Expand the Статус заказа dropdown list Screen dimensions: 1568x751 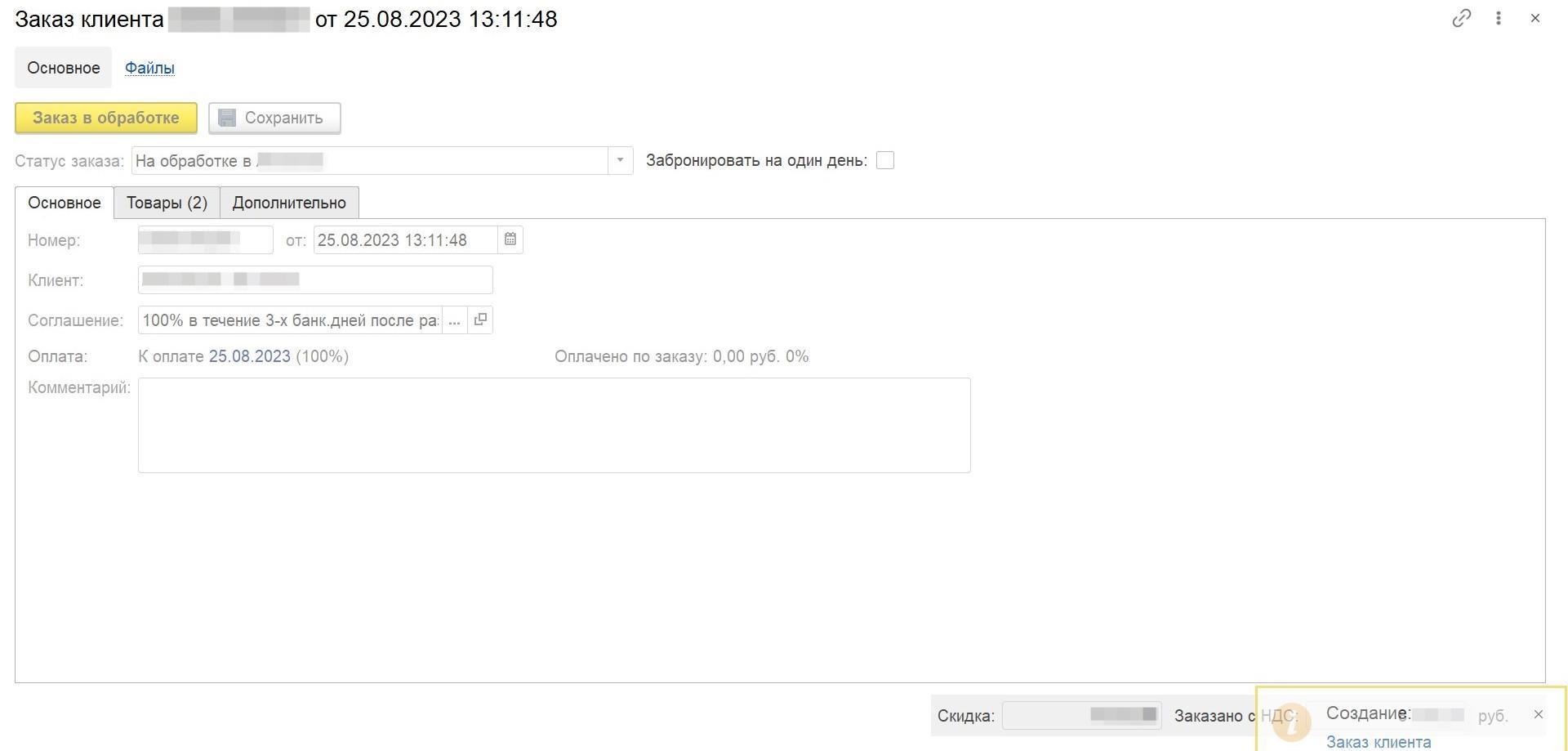[x=620, y=160]
